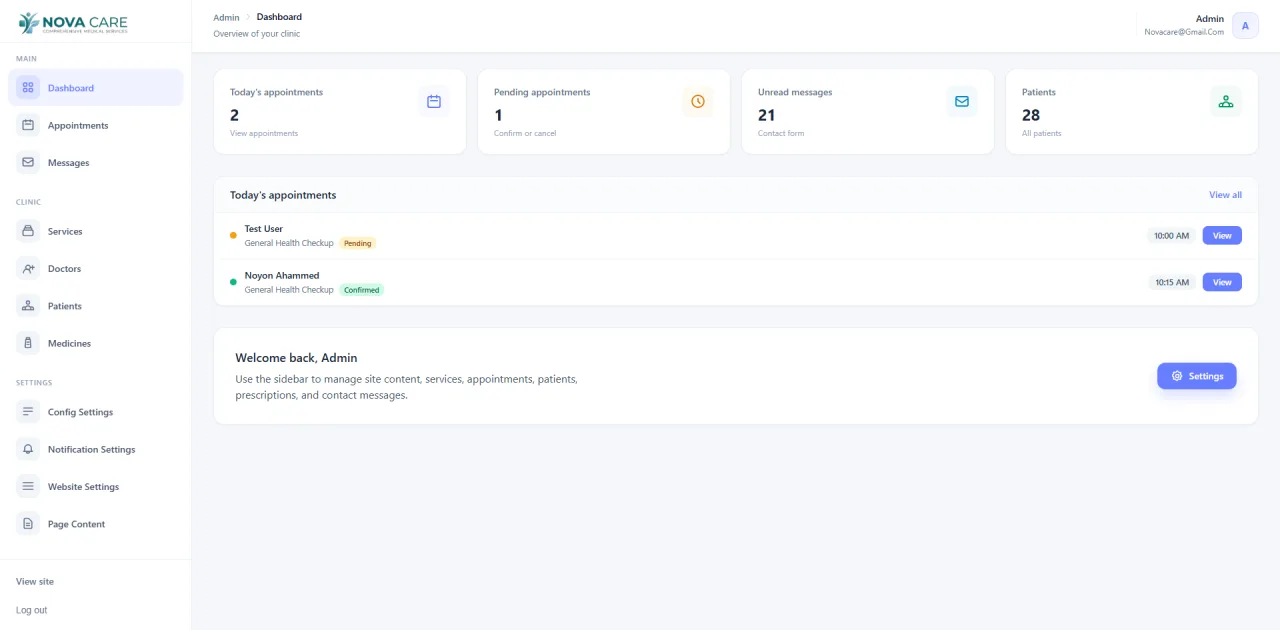The image size is (1280, 630).
Task: Open Services section from sidebar
Action: (65, 231)
